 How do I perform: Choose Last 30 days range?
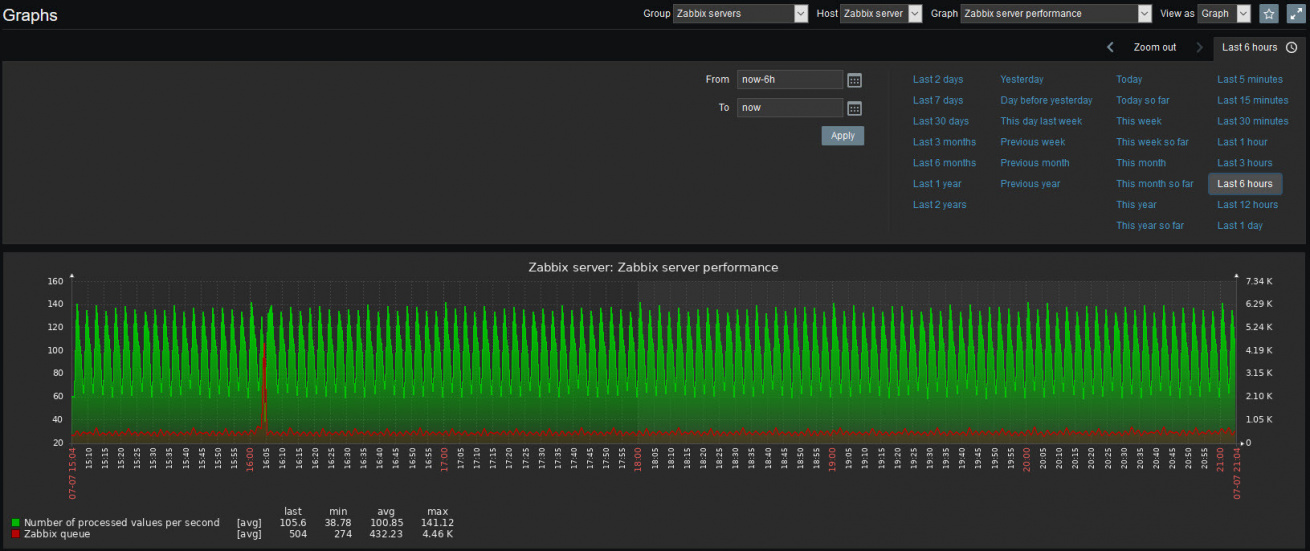coord(941,121)
